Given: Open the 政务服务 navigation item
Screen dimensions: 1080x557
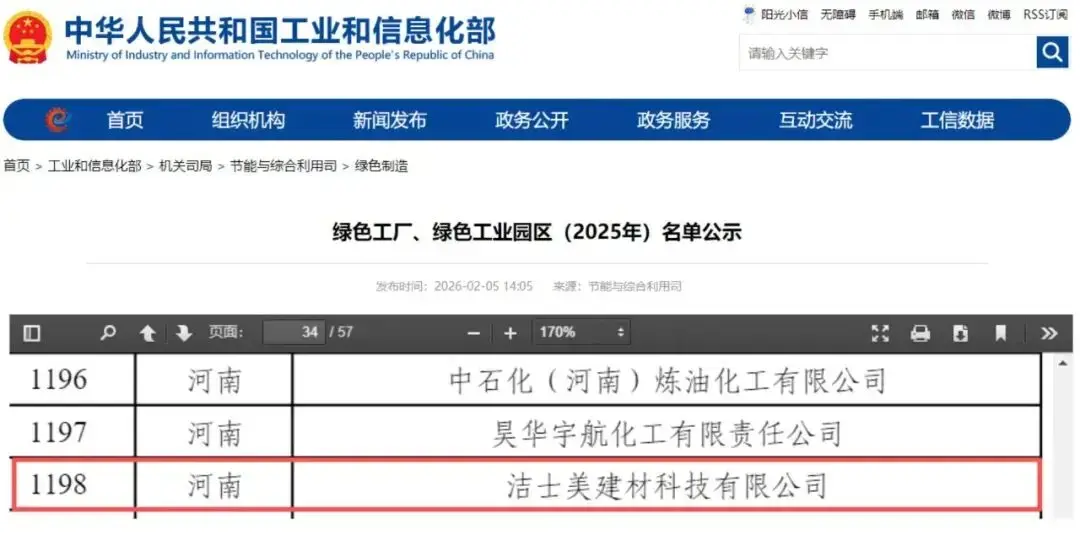Looking at the screenshot, I should (x=674, y=120).
